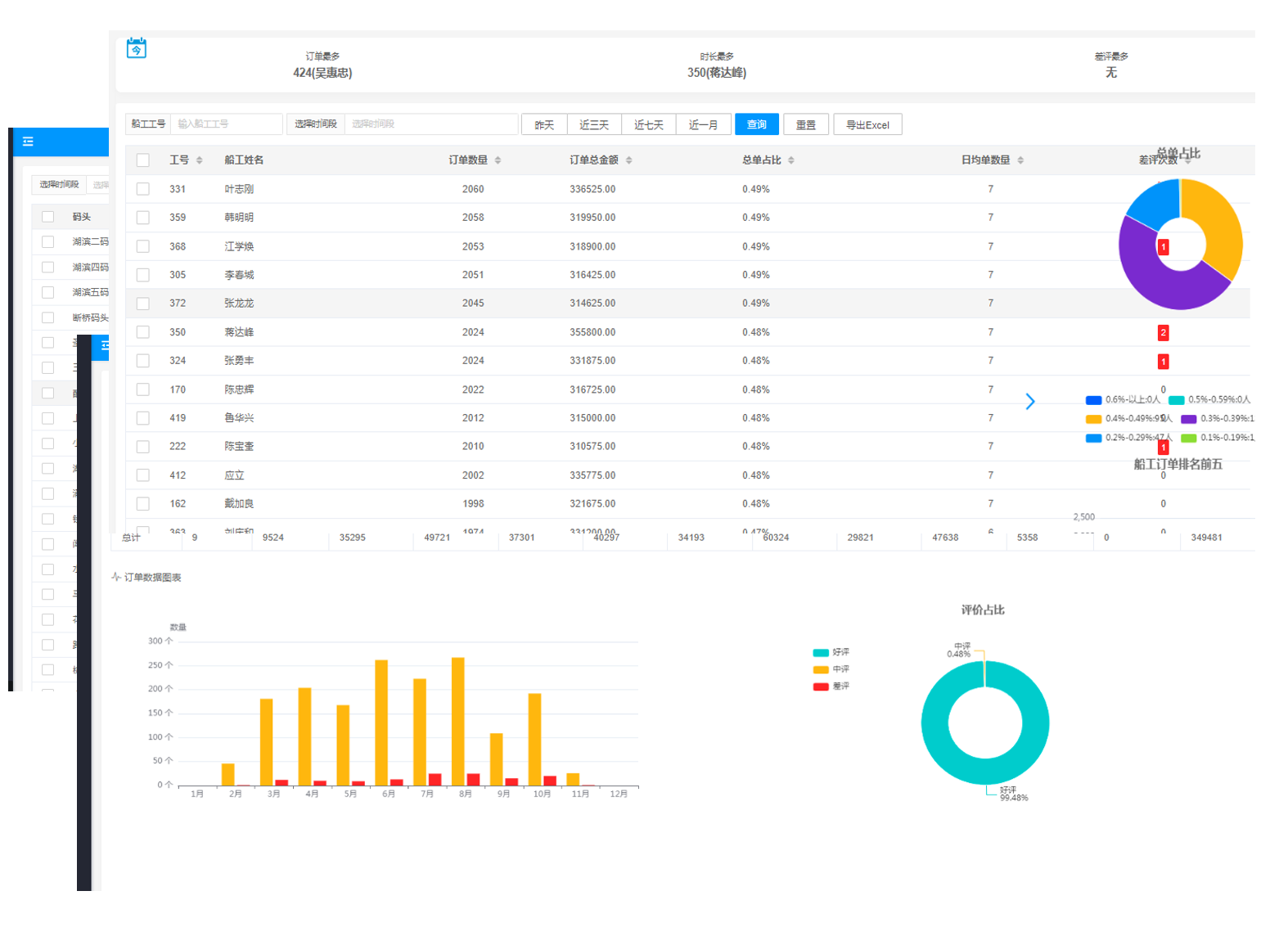Tick 湖滨二码 checkbox in the back window

pyautogui.click(x=47, y=241)
